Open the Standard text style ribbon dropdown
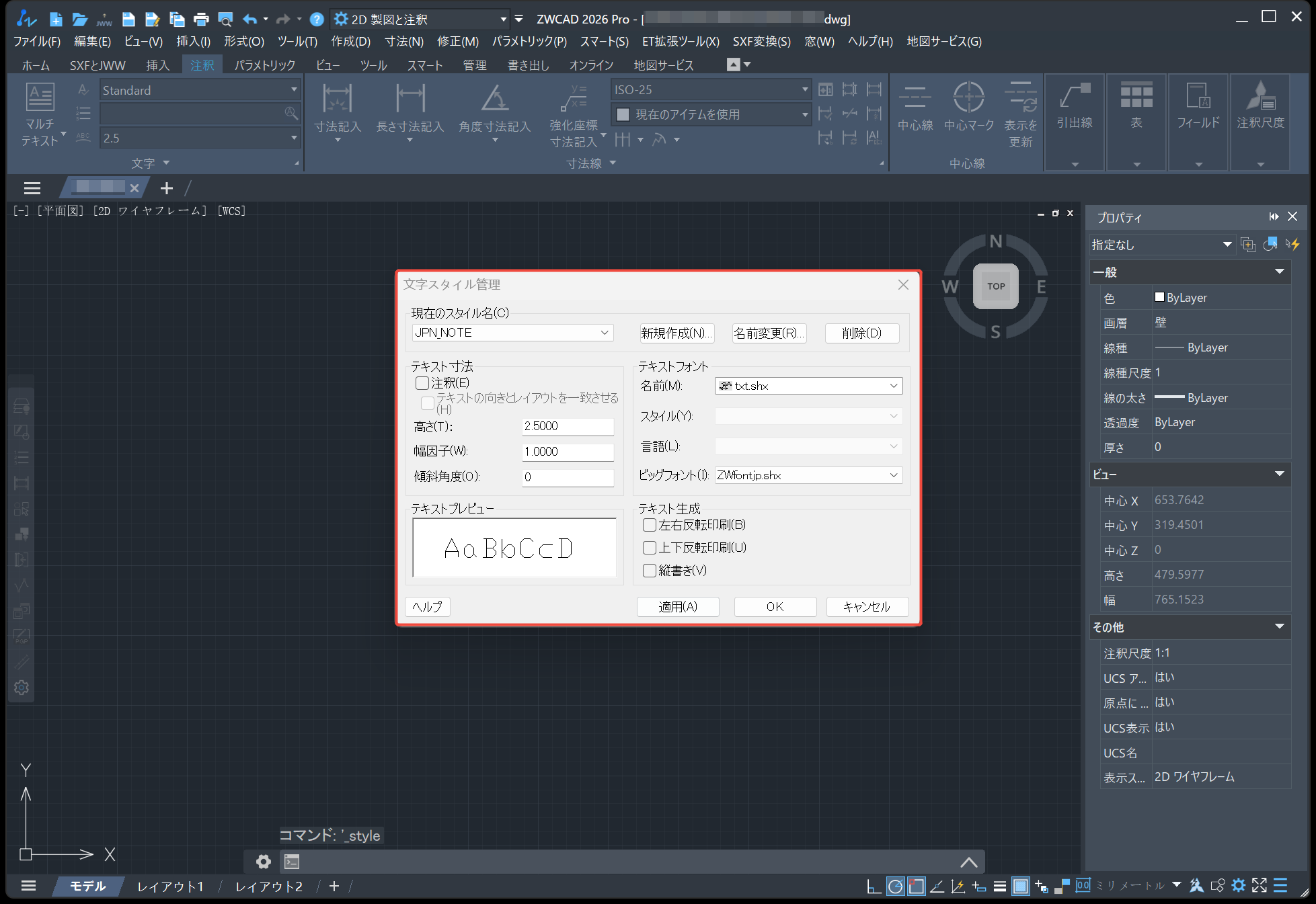This screenshot has width=1316, height=904. 200,90
